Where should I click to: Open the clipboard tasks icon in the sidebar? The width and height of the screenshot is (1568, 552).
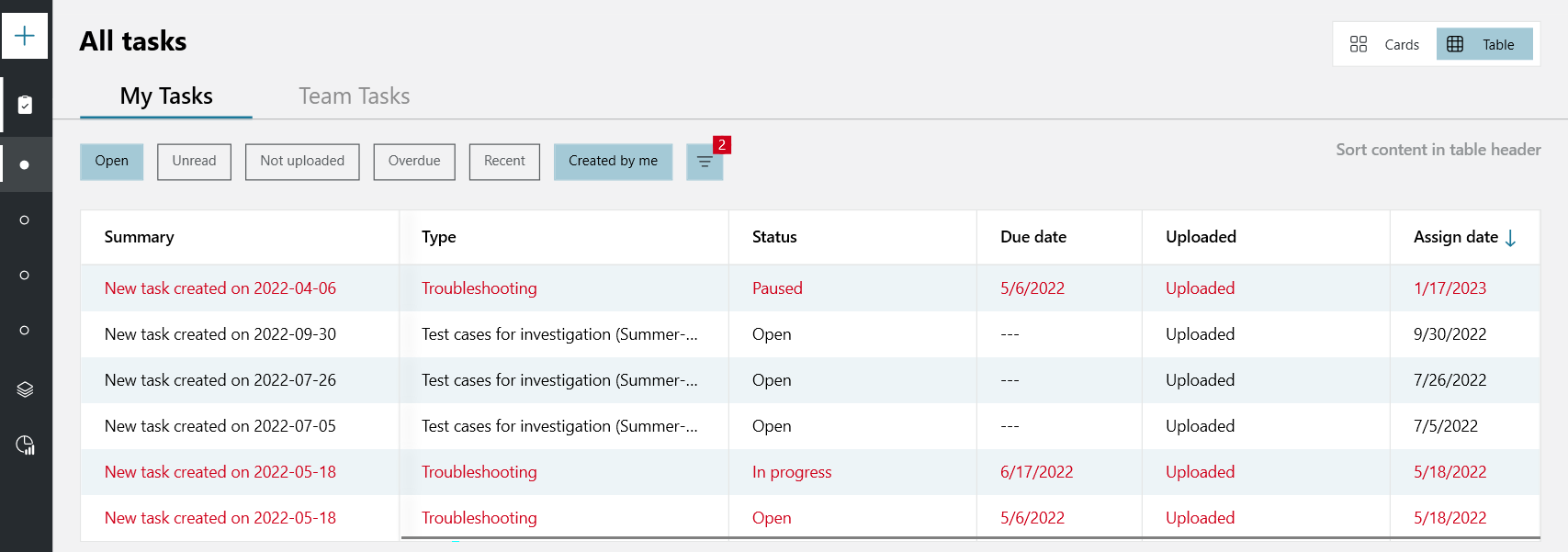click(x=25, y=105)
